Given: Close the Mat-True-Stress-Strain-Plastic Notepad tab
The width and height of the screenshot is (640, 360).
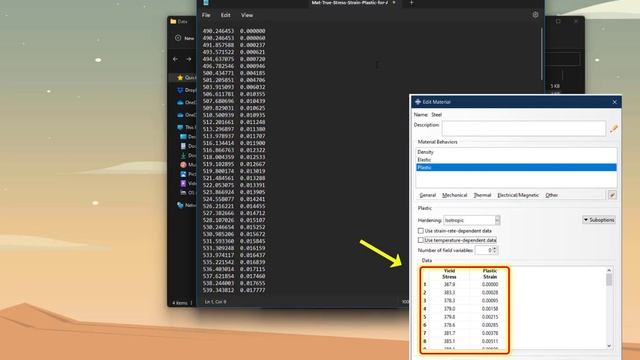Looking at the screenshot, I should click(394, 2).
